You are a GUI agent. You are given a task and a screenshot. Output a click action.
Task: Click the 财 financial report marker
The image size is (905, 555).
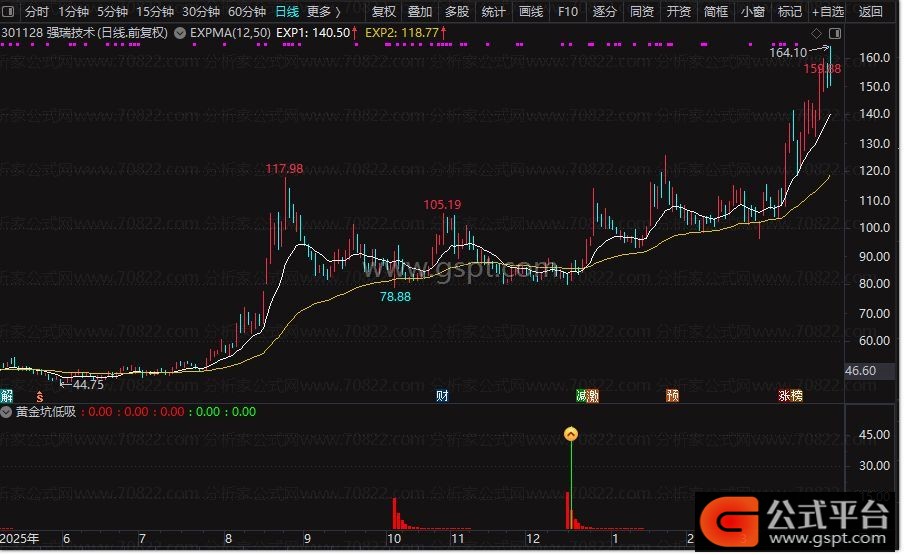(x=442, y=396)
